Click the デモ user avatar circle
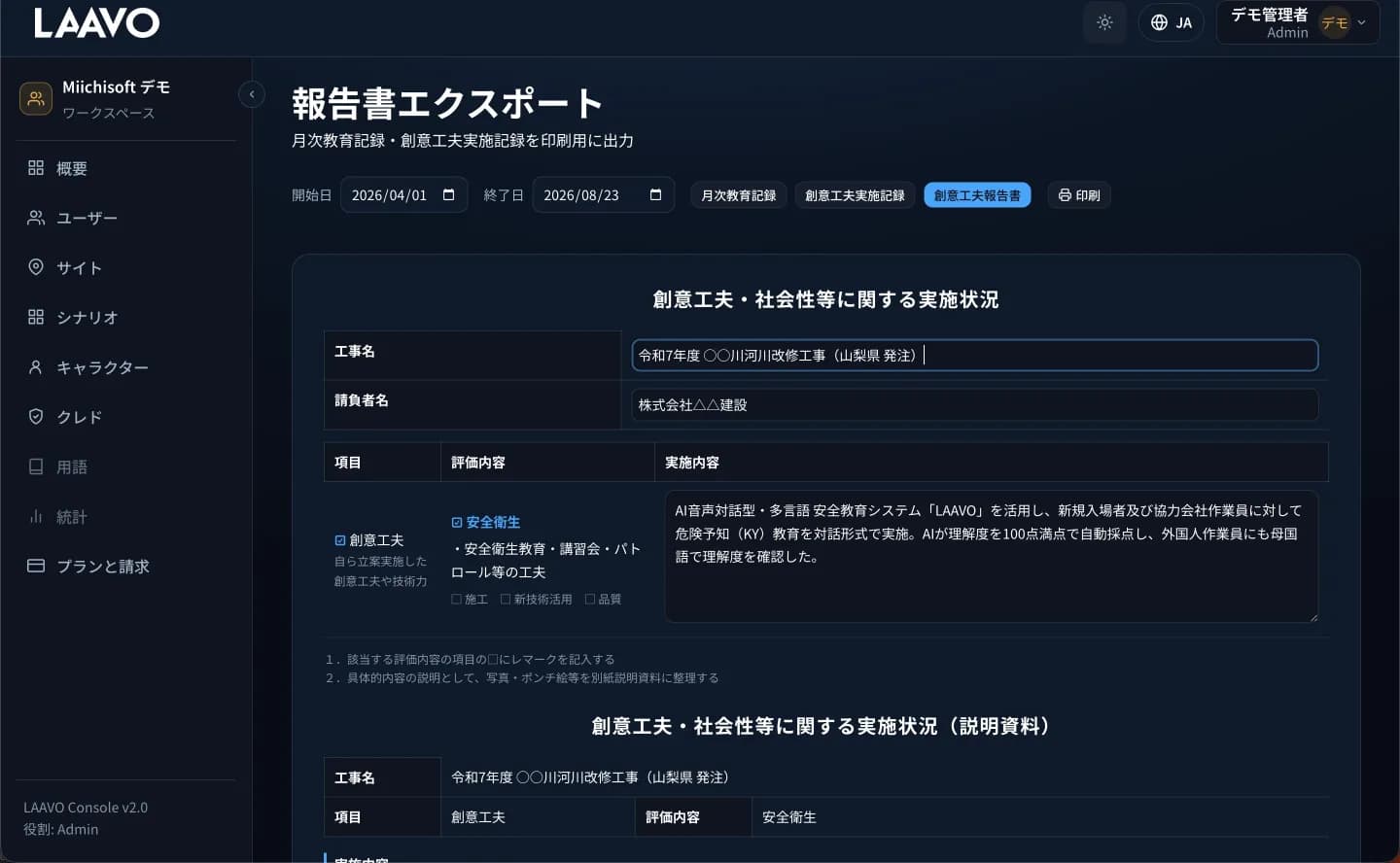This screenshot has height=863, width=1400. pyautogui.click(x=1335, y=23)
